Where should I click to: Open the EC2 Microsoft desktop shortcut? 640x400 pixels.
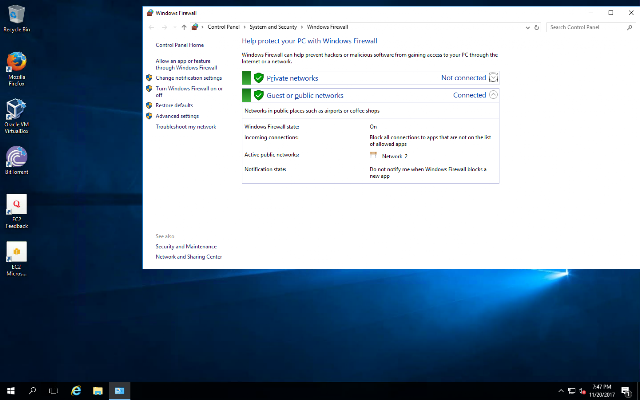click(16, 258)
